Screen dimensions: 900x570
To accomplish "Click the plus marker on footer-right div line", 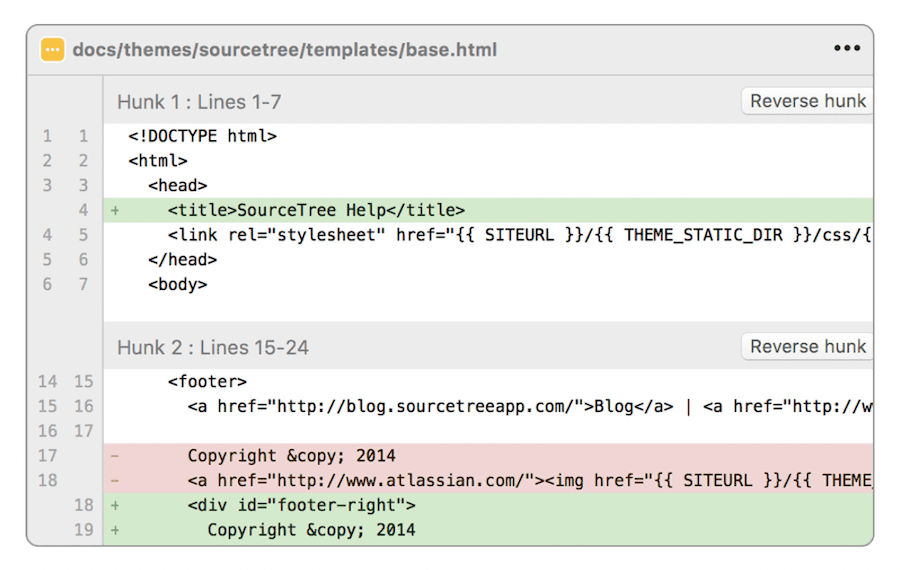I will 115,505.
